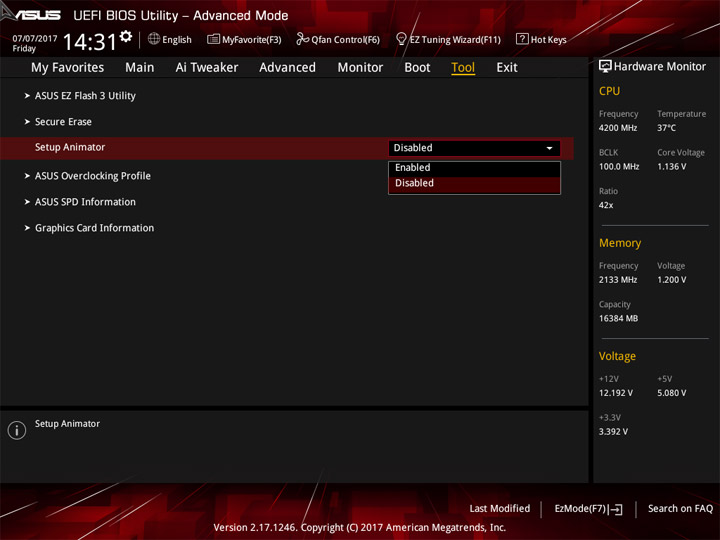
Task: Click the info icon beside Setup Animator help
Action: [x=17, y=430]
